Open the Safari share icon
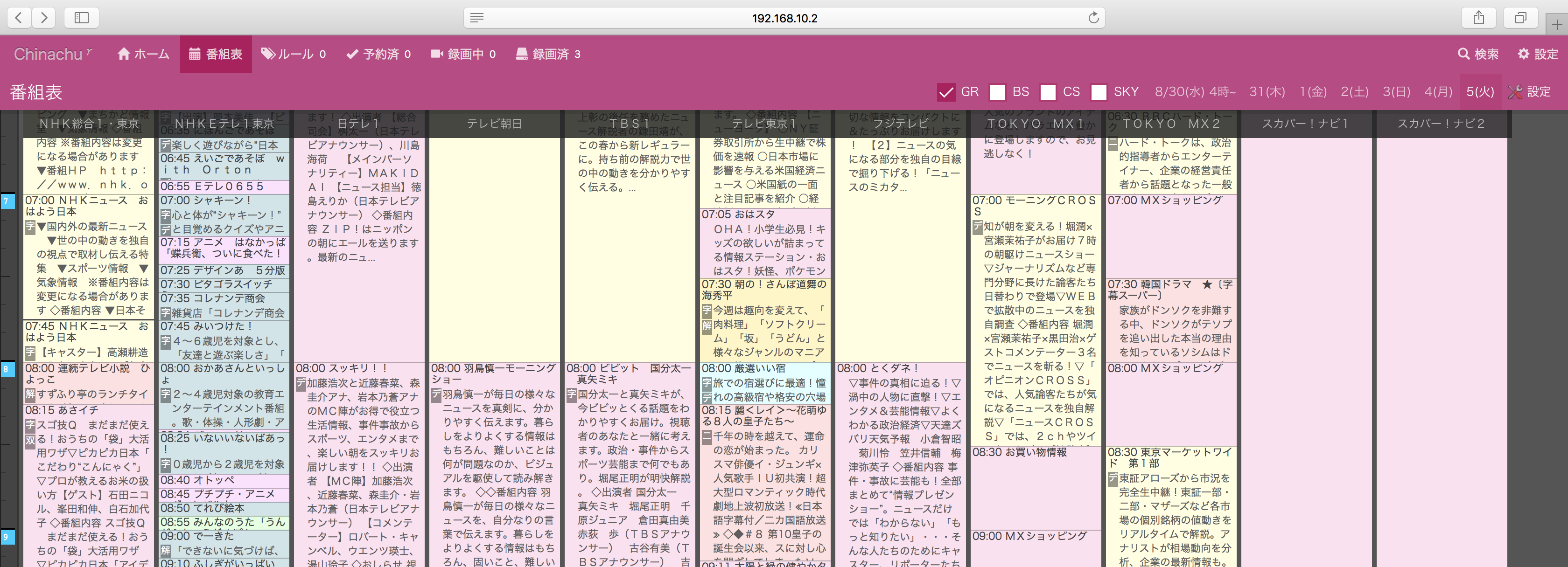Image resolution: width=1568 pixels, height=567 pixels. [1478, 18]
